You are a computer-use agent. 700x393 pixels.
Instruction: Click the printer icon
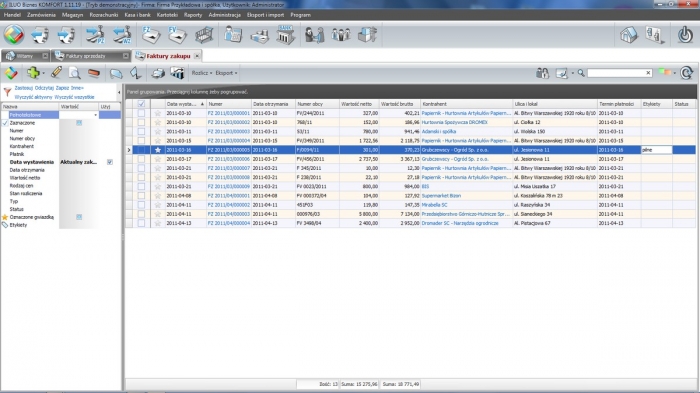pyautogui.click(x=158, y=73)
